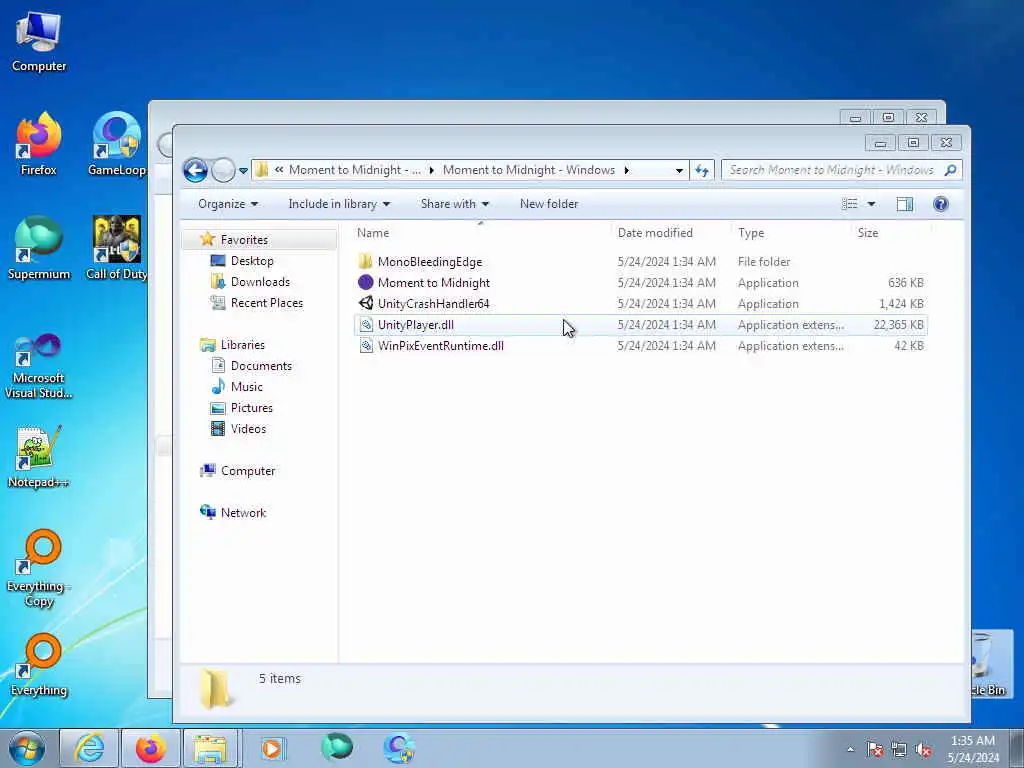Open Notepad++ desktop shortcut

point(39,457)
